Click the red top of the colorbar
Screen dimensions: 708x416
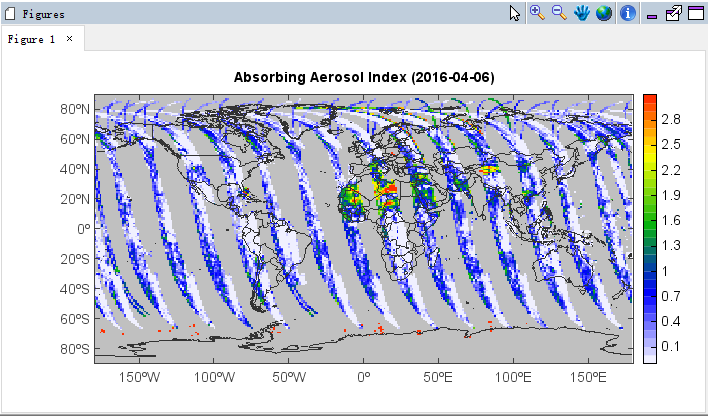coord(649,100)
